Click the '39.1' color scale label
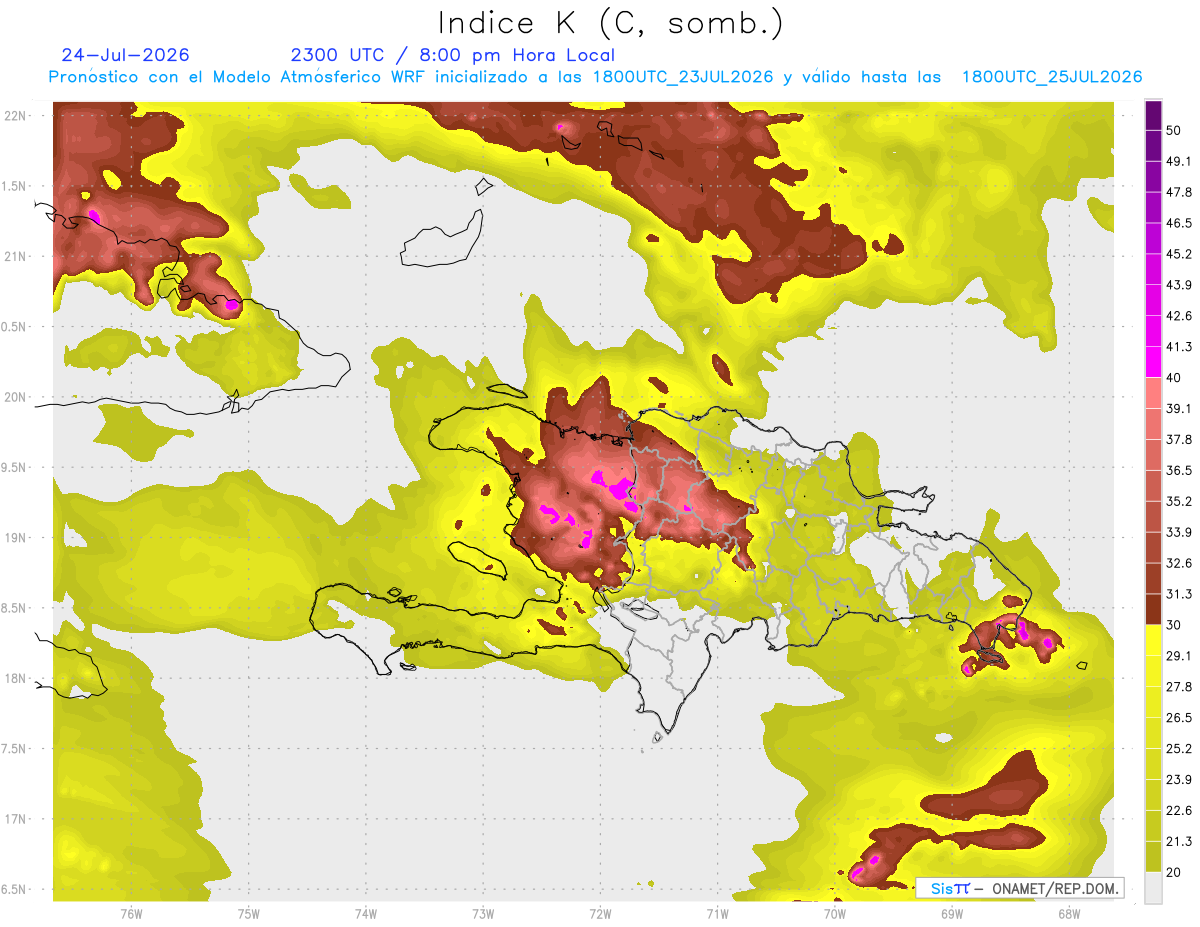This screenshot has height=927, width=1200. pos(1179,409)
